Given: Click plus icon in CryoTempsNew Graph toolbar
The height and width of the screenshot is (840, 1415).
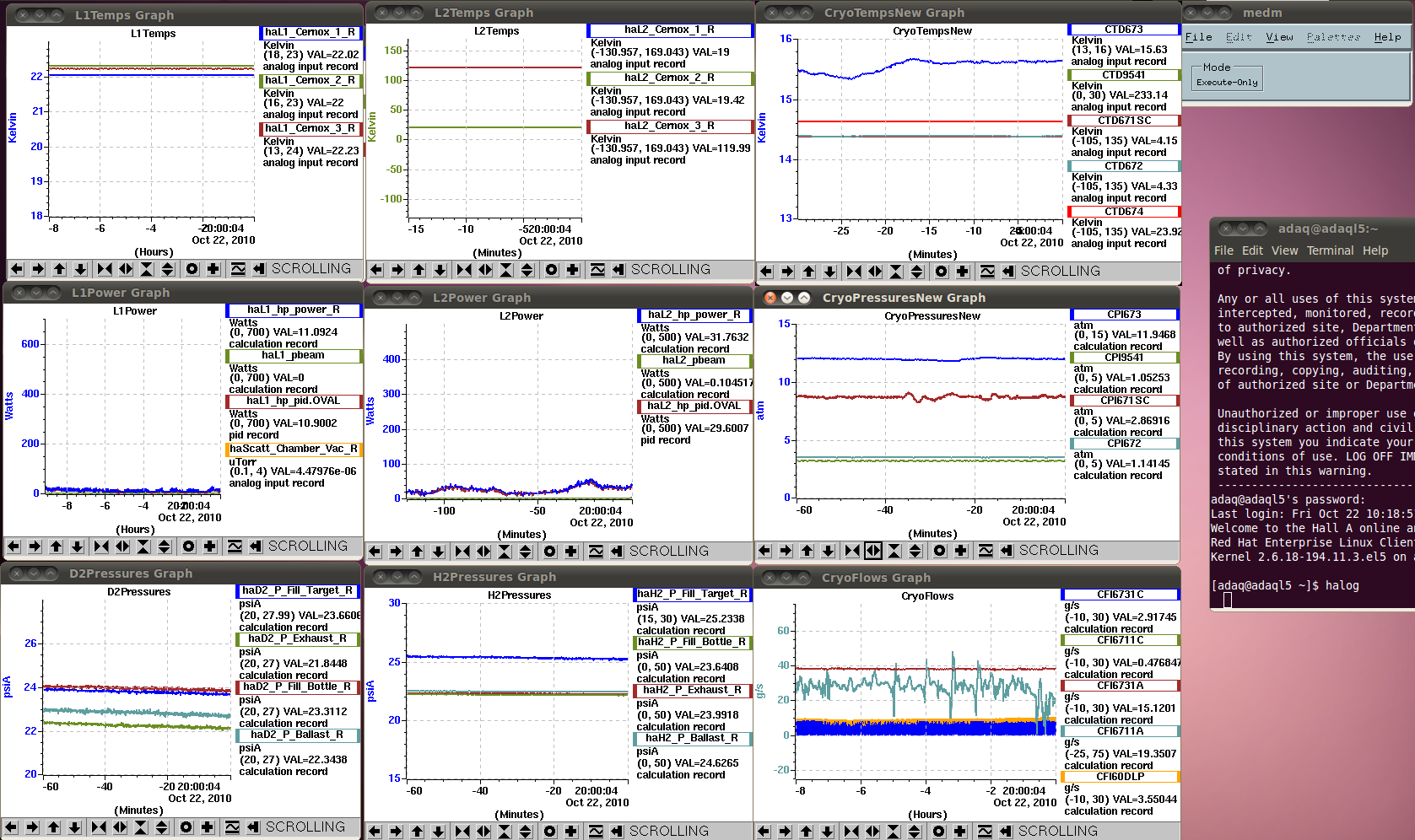Looking at the screenshot, I should 963,272.
